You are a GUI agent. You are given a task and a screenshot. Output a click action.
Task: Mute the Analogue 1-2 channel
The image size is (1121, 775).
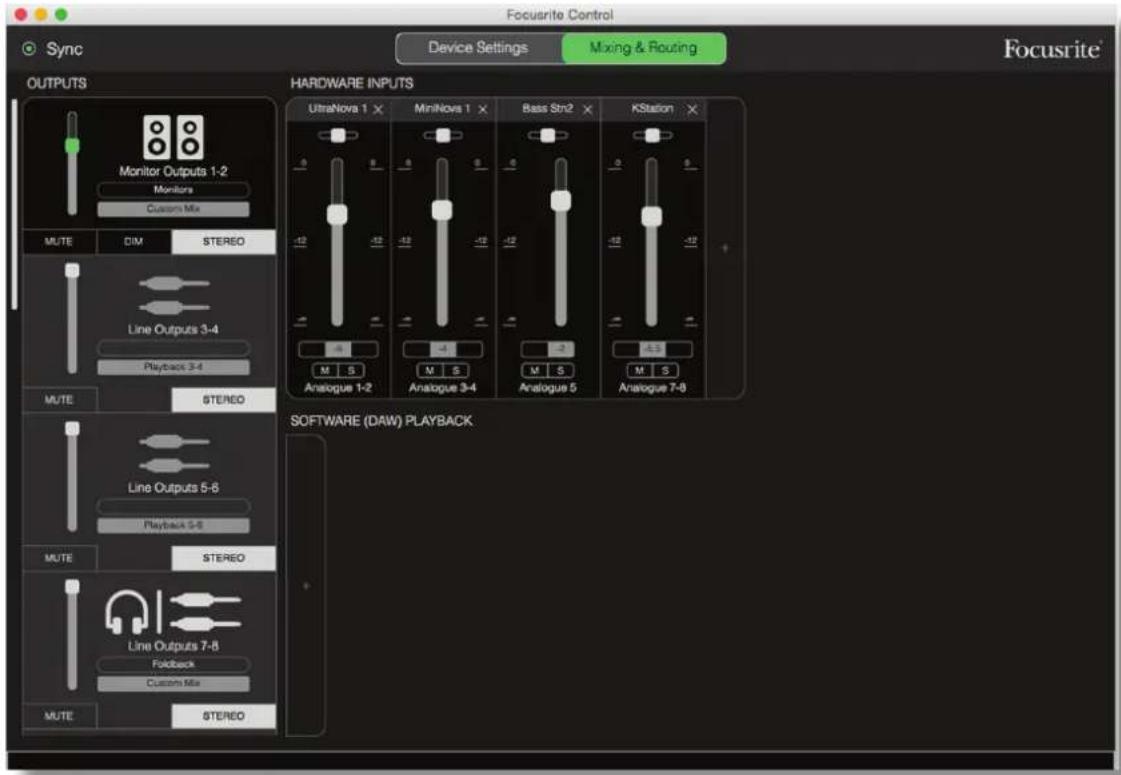click(325, 370)
